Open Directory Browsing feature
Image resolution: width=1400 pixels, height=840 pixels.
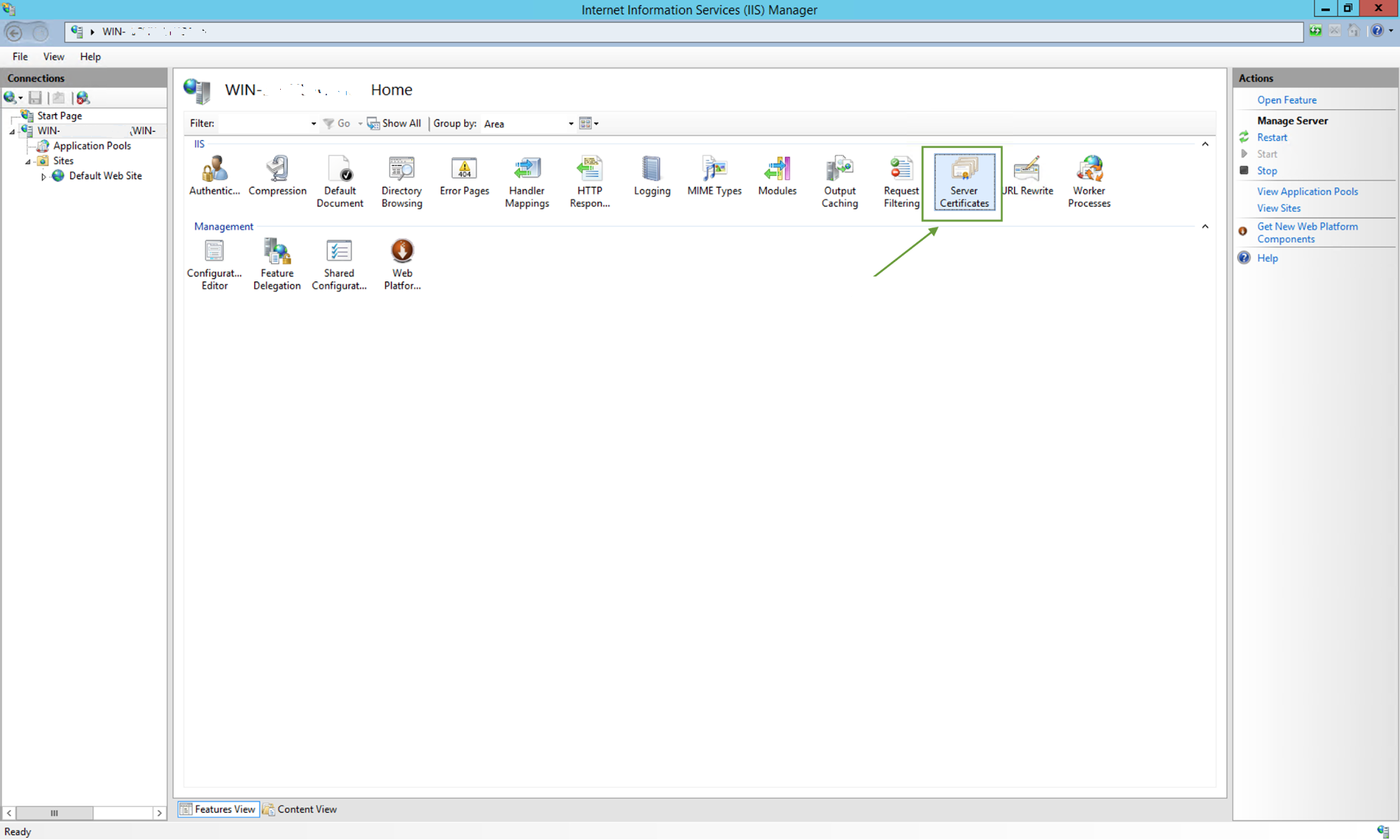pos(402,182)
